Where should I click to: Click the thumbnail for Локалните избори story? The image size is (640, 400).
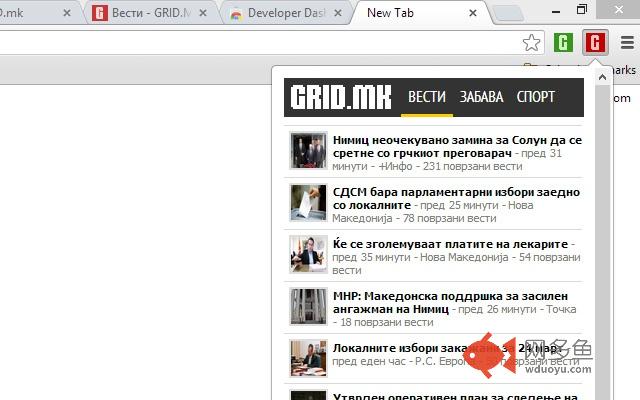coord(308,358)
